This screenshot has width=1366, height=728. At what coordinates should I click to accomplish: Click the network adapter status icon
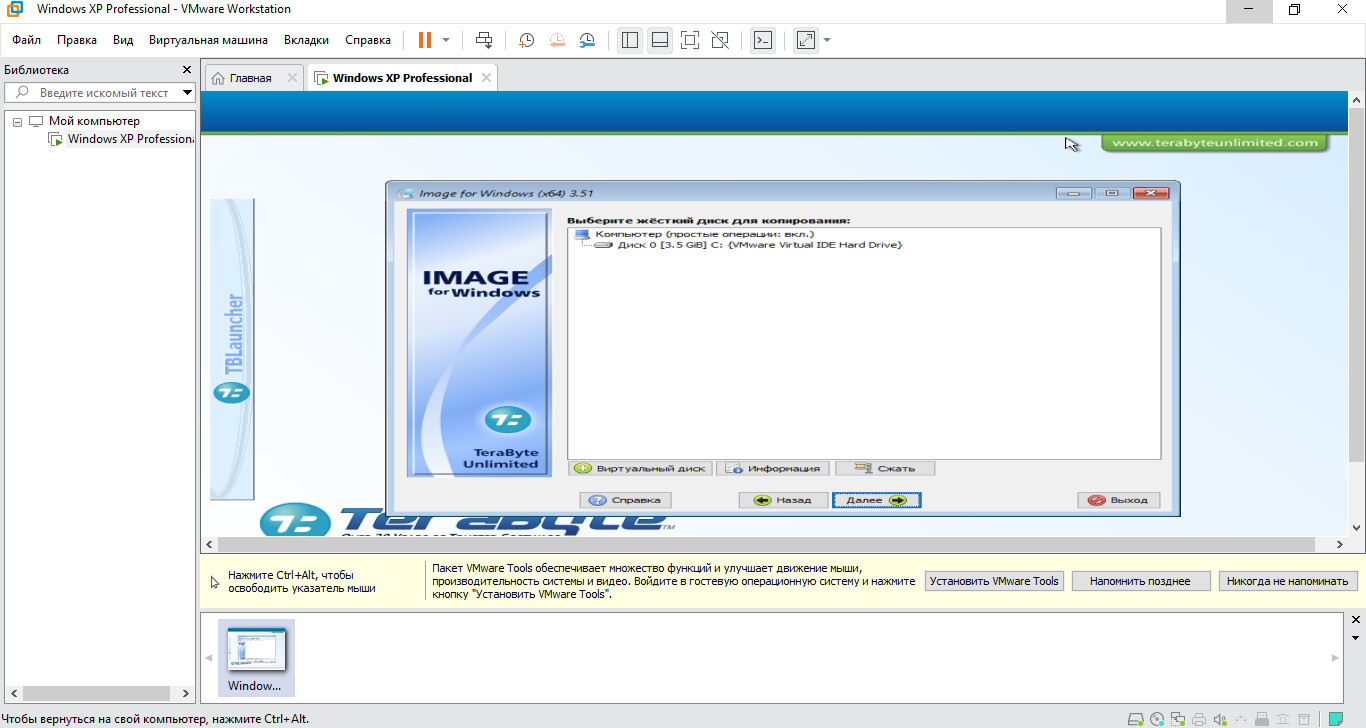pos(1178,719)
